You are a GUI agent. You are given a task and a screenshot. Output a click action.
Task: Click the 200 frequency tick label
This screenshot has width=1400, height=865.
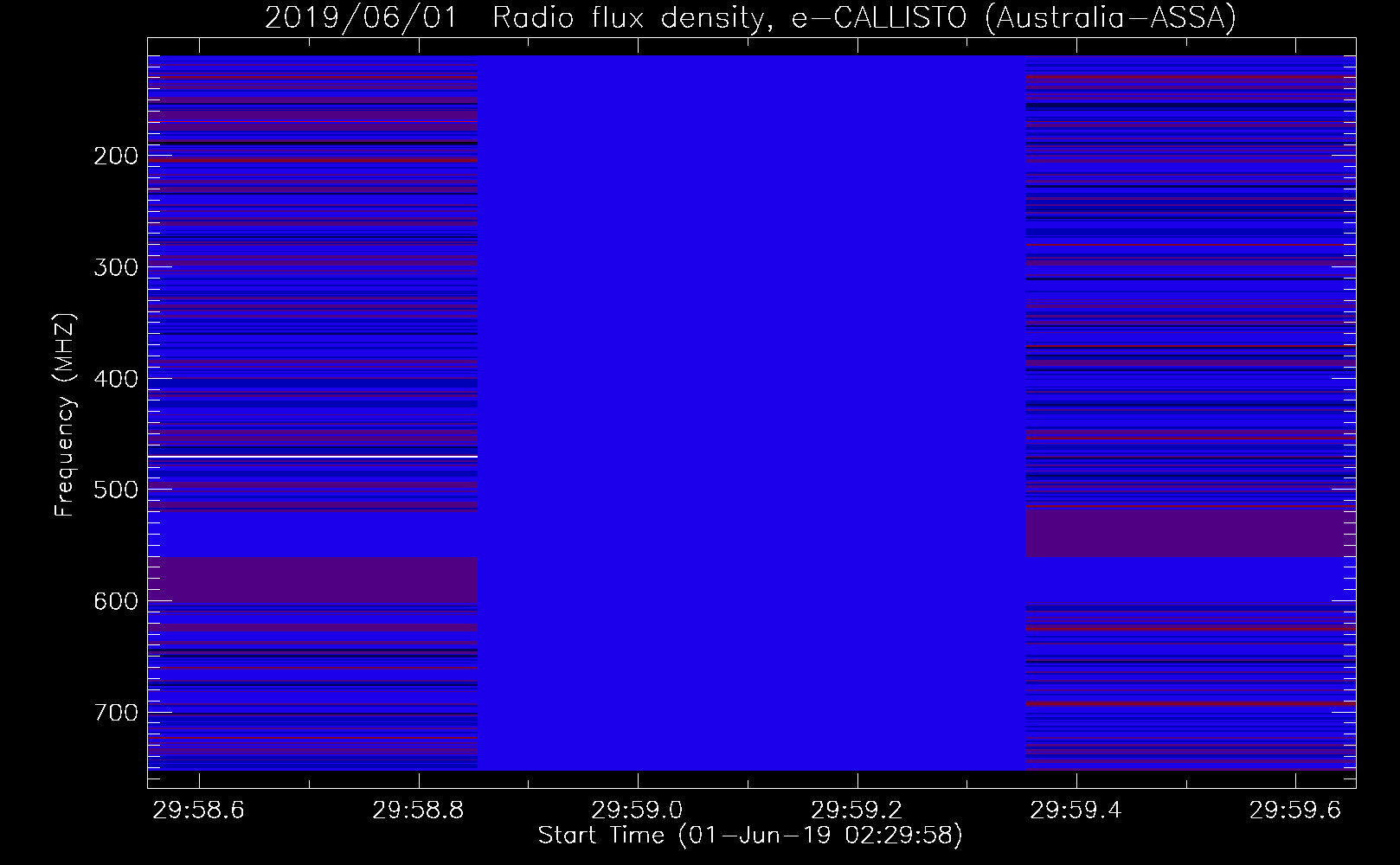point(116,156)
